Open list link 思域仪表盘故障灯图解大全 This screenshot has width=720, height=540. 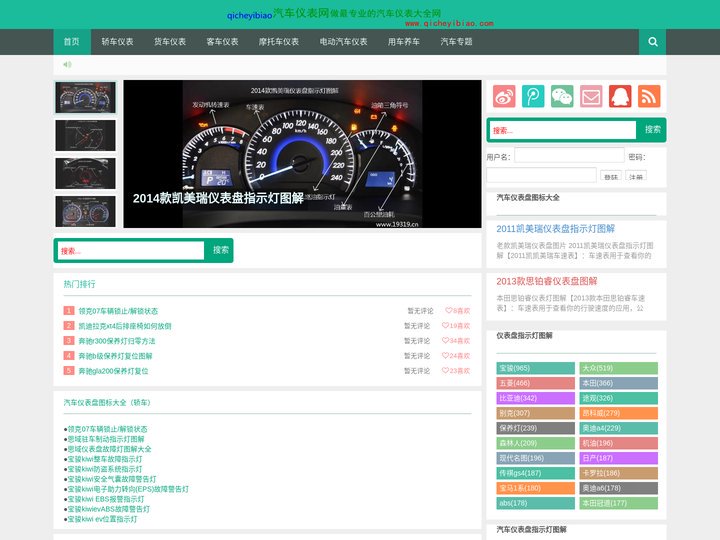pos(109,449)
